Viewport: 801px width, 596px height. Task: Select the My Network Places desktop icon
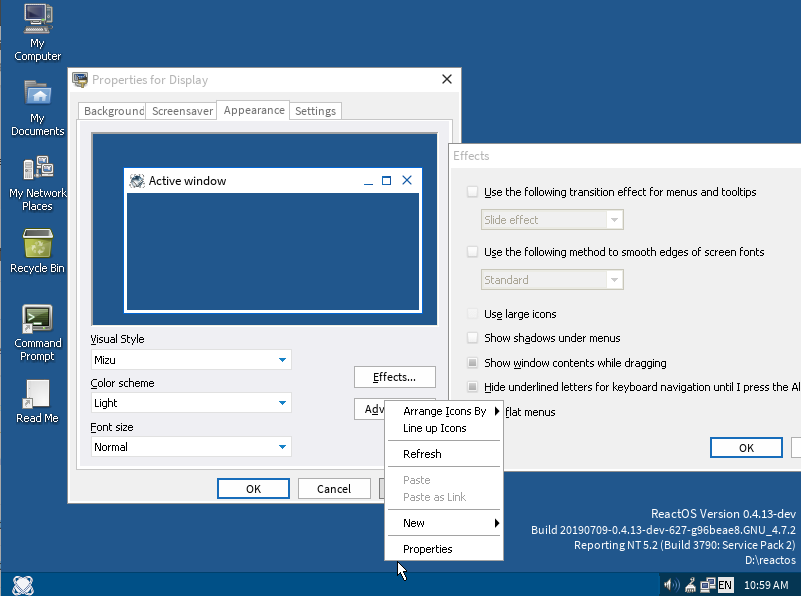tap(37, 183)
